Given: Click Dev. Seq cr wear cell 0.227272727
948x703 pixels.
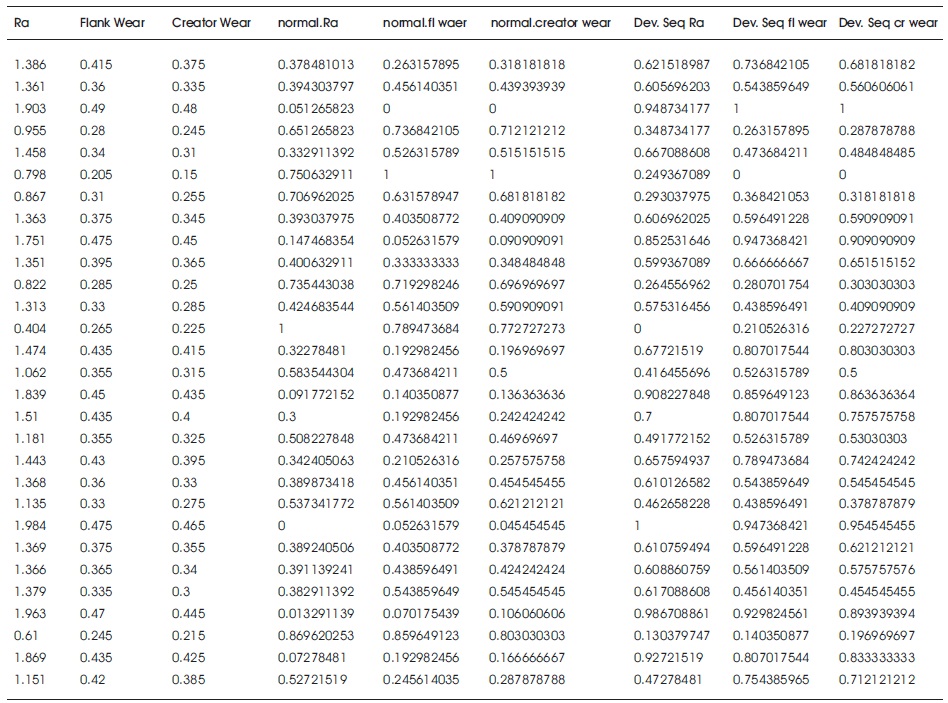Looking at the screenshot, I should click(x=877, y=329).
